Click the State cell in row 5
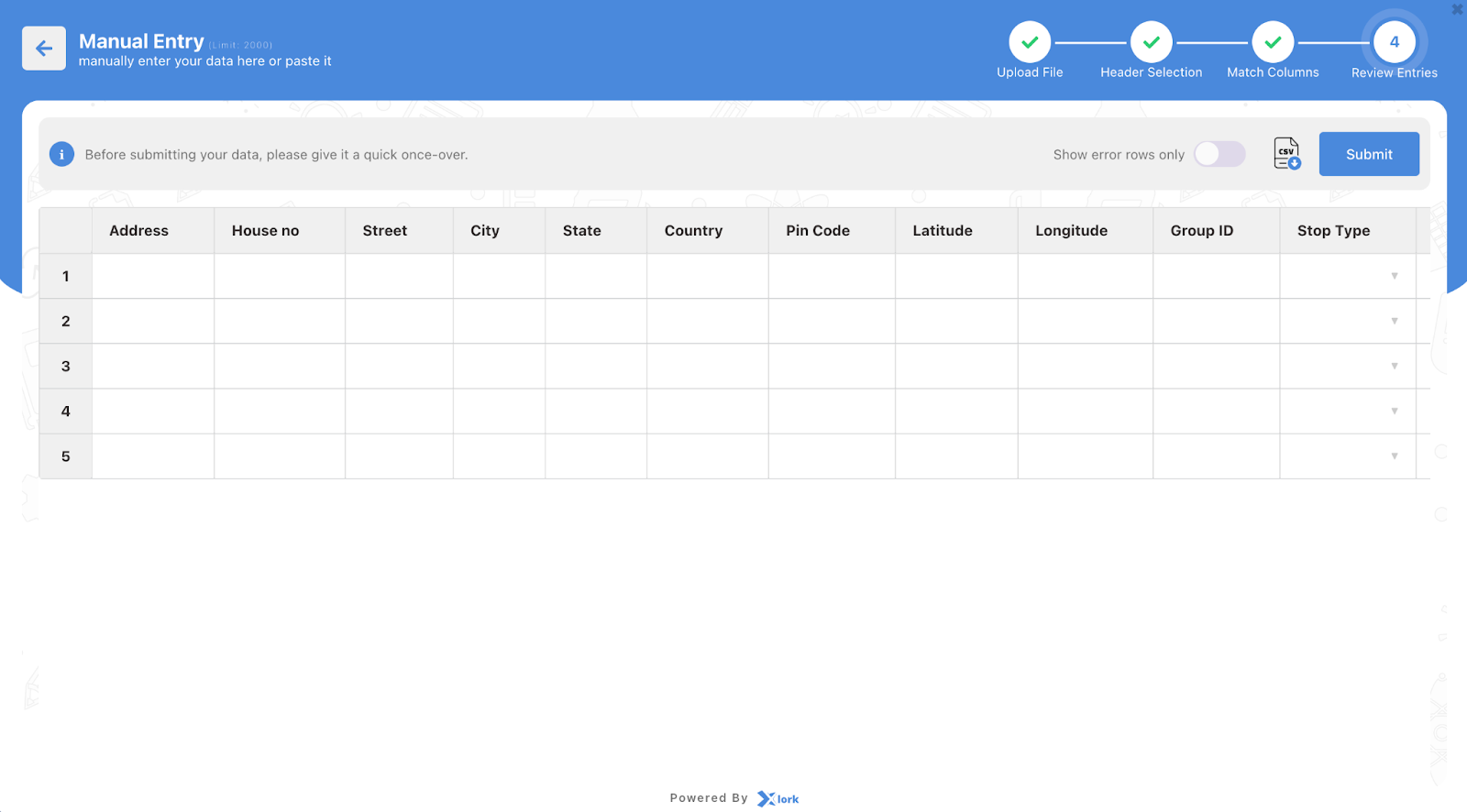The image size is (1467, 812). 596,455
